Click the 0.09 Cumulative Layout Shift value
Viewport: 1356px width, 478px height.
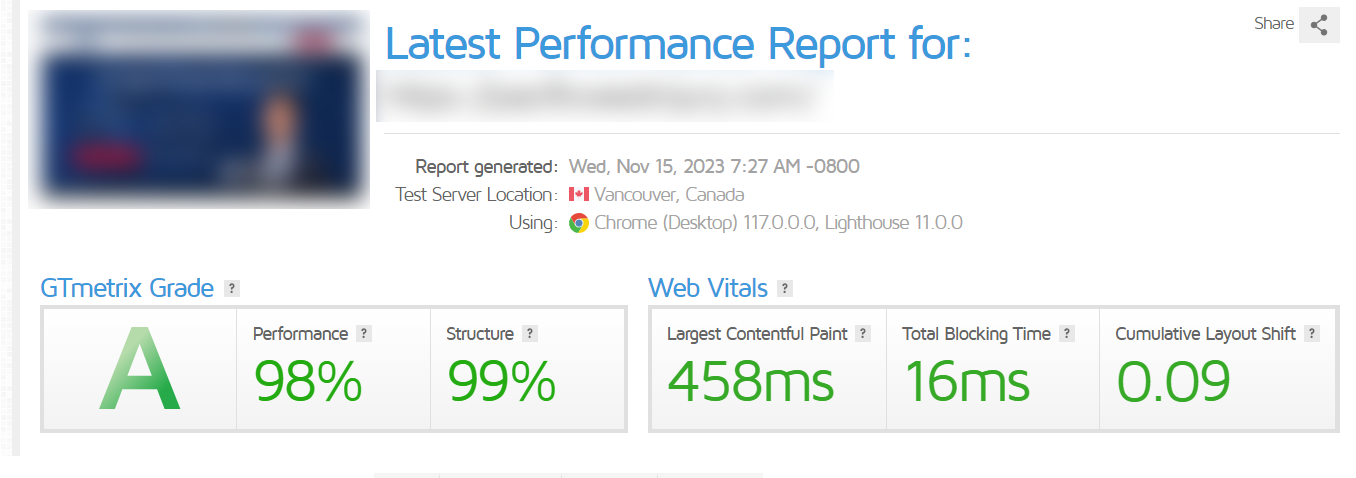tap(1172, 381)
